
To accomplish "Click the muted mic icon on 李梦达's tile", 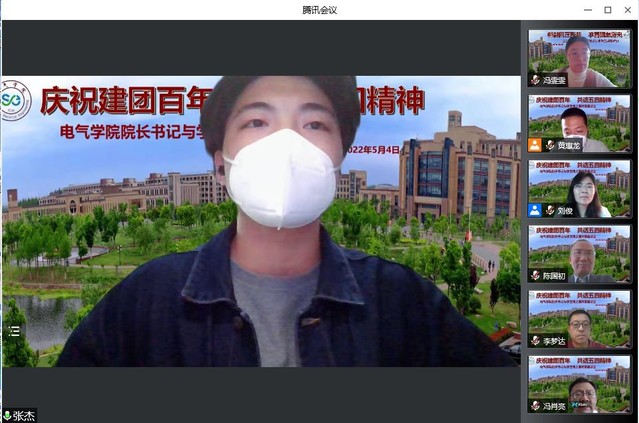I will pyautogui.click(x=535, y=341).
